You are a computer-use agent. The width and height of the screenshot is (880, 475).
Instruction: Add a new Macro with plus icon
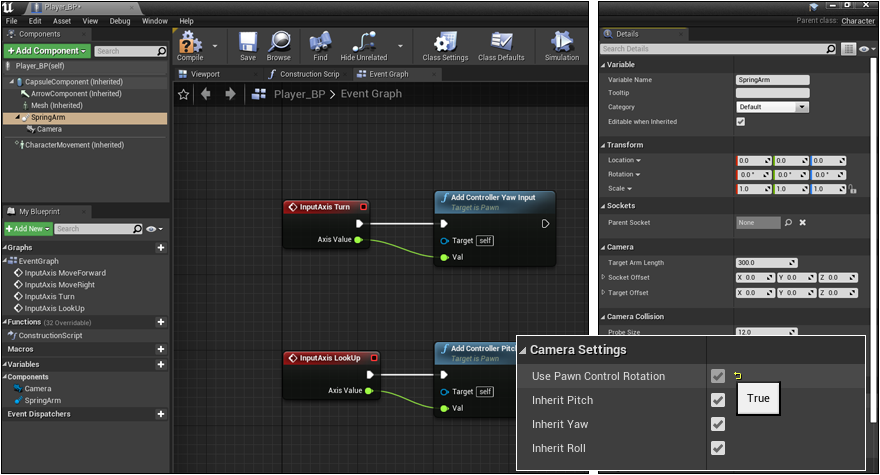click(161, 349)
